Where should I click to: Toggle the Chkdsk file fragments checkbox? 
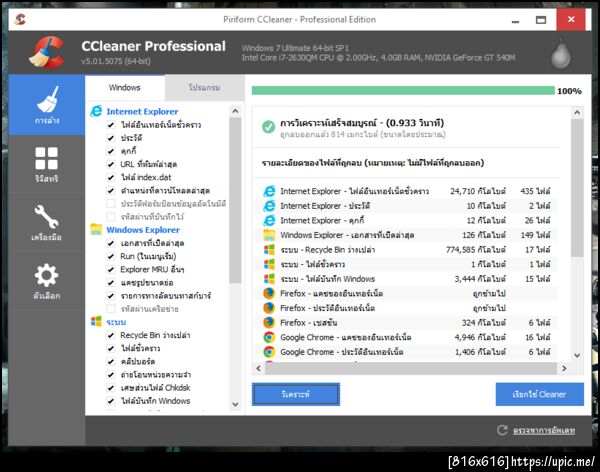111,387
